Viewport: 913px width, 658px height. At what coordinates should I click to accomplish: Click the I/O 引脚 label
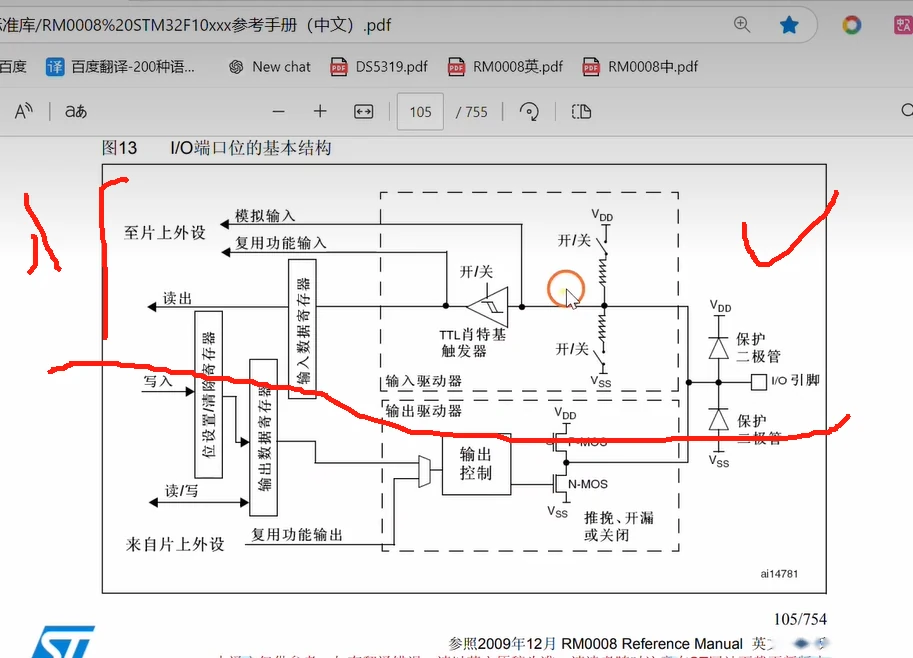click(795, 381)
